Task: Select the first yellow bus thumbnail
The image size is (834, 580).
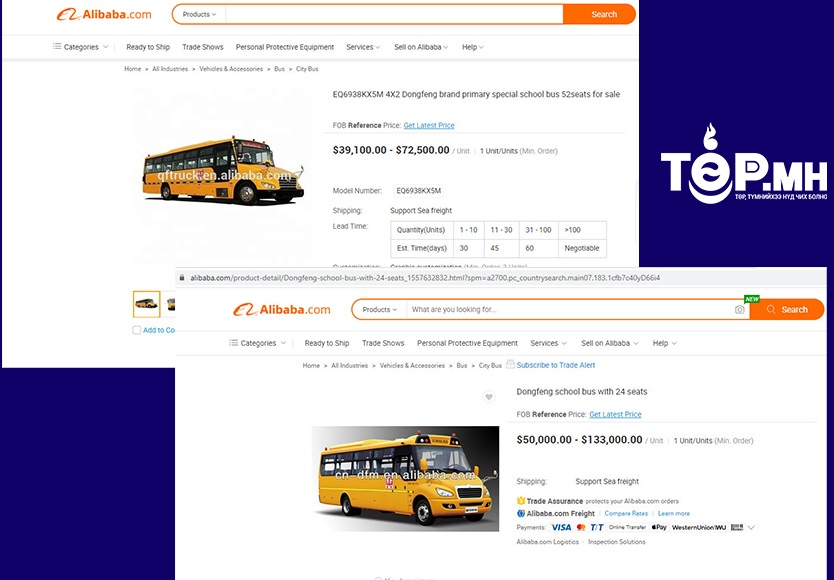Action: click(146, 304)
